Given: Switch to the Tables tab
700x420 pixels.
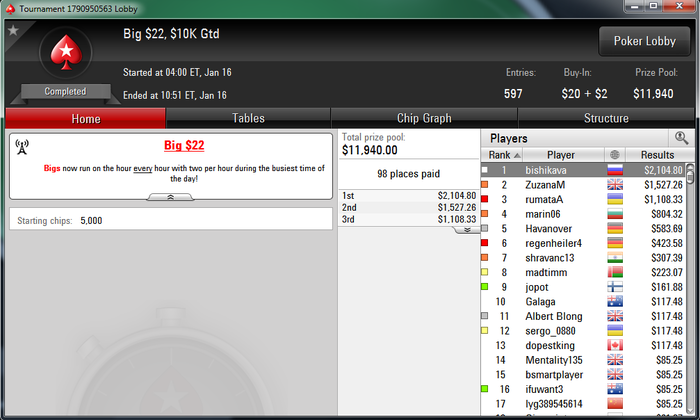Looking at the screenshot, I should (248, 118).
